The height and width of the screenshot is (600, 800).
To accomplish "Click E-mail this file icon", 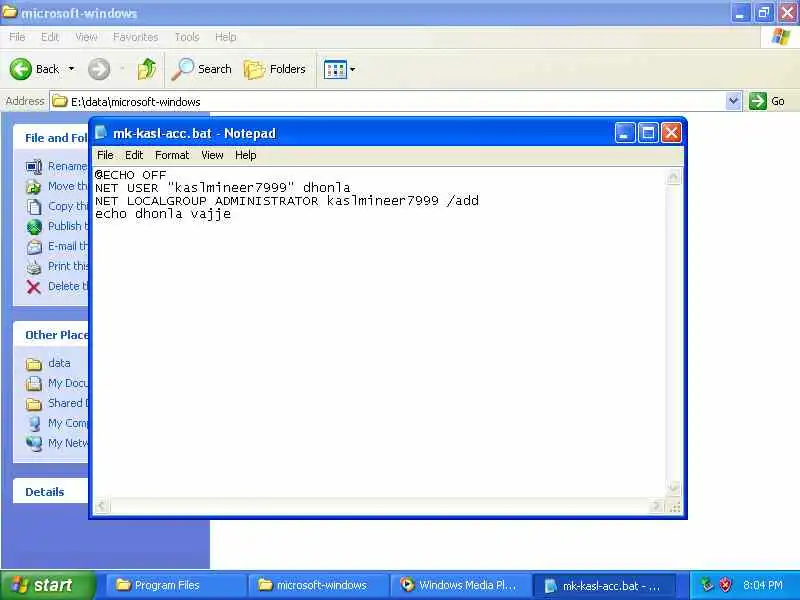I will (x=34, y=247).
